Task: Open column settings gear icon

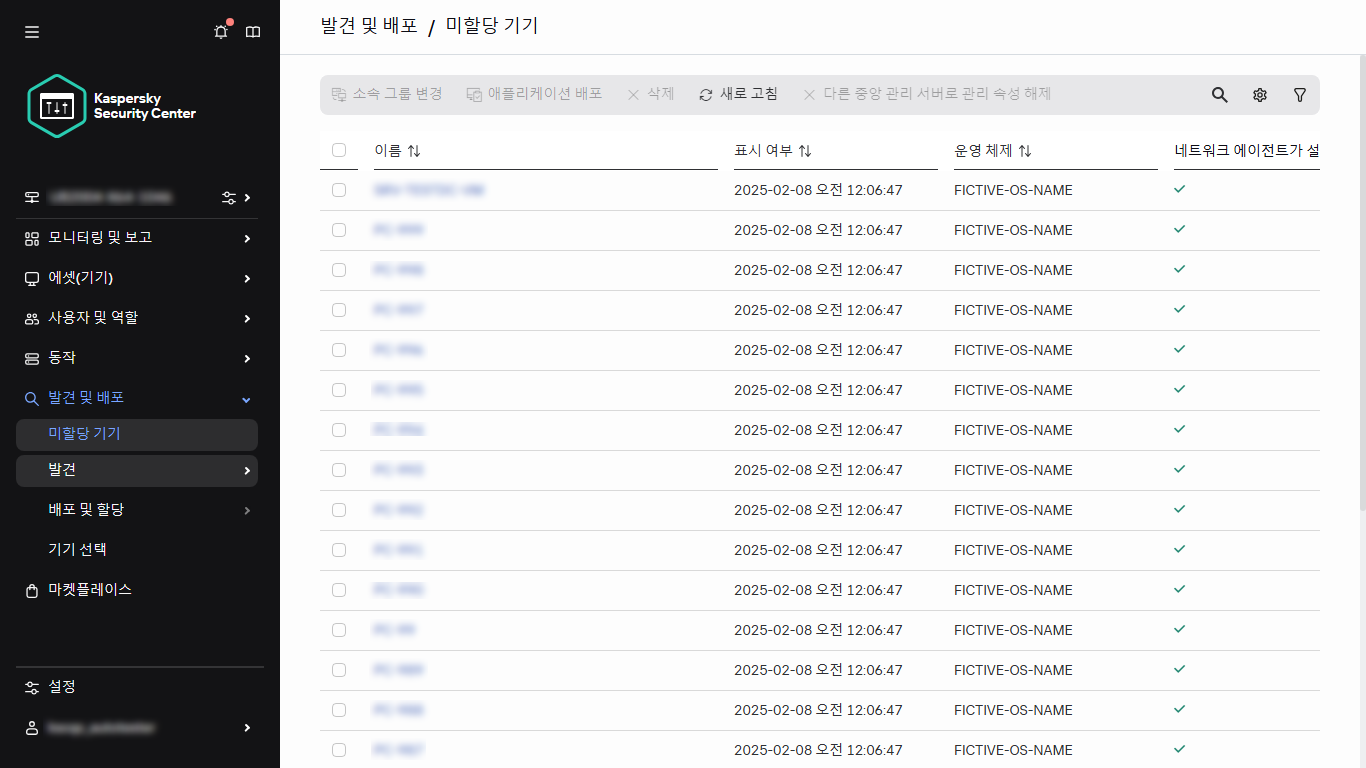Action: pos(1259,95)
